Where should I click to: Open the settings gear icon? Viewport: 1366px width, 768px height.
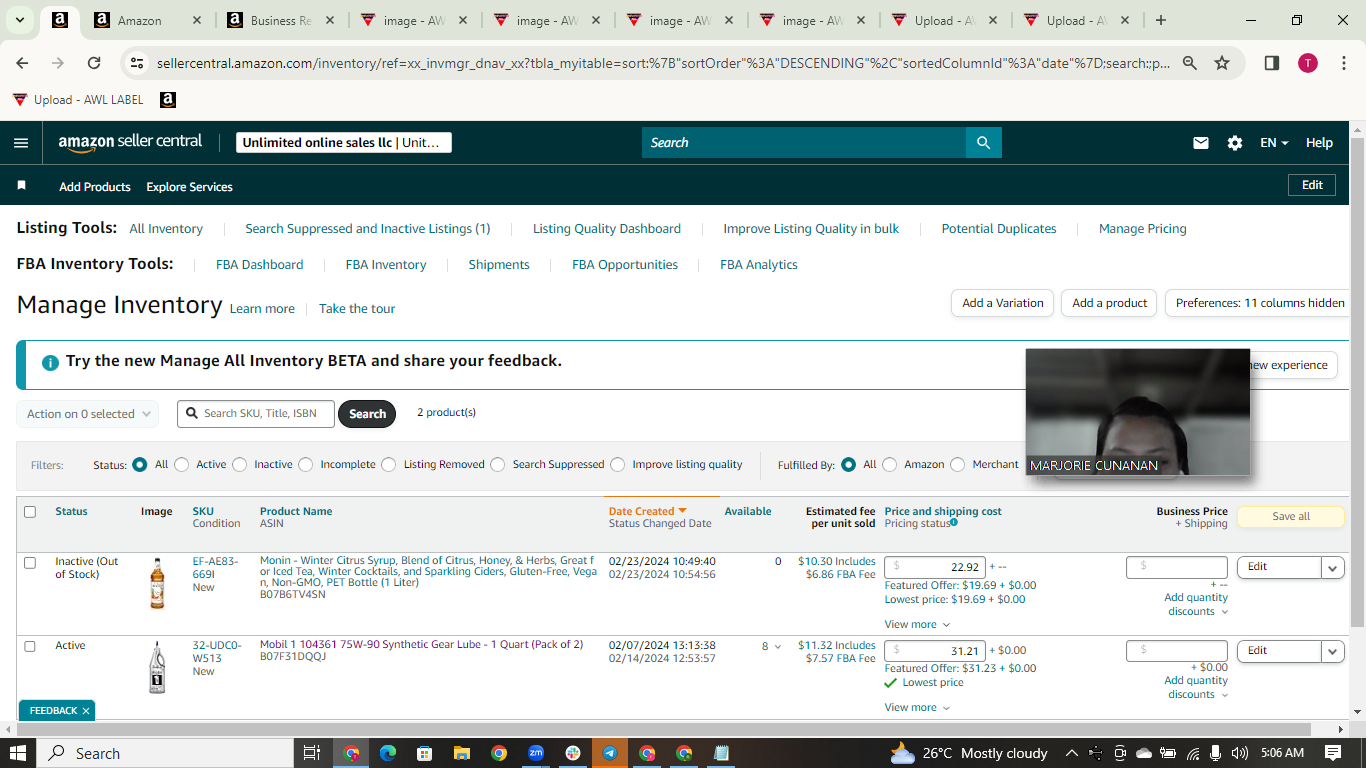click(x=1235, y=143)
